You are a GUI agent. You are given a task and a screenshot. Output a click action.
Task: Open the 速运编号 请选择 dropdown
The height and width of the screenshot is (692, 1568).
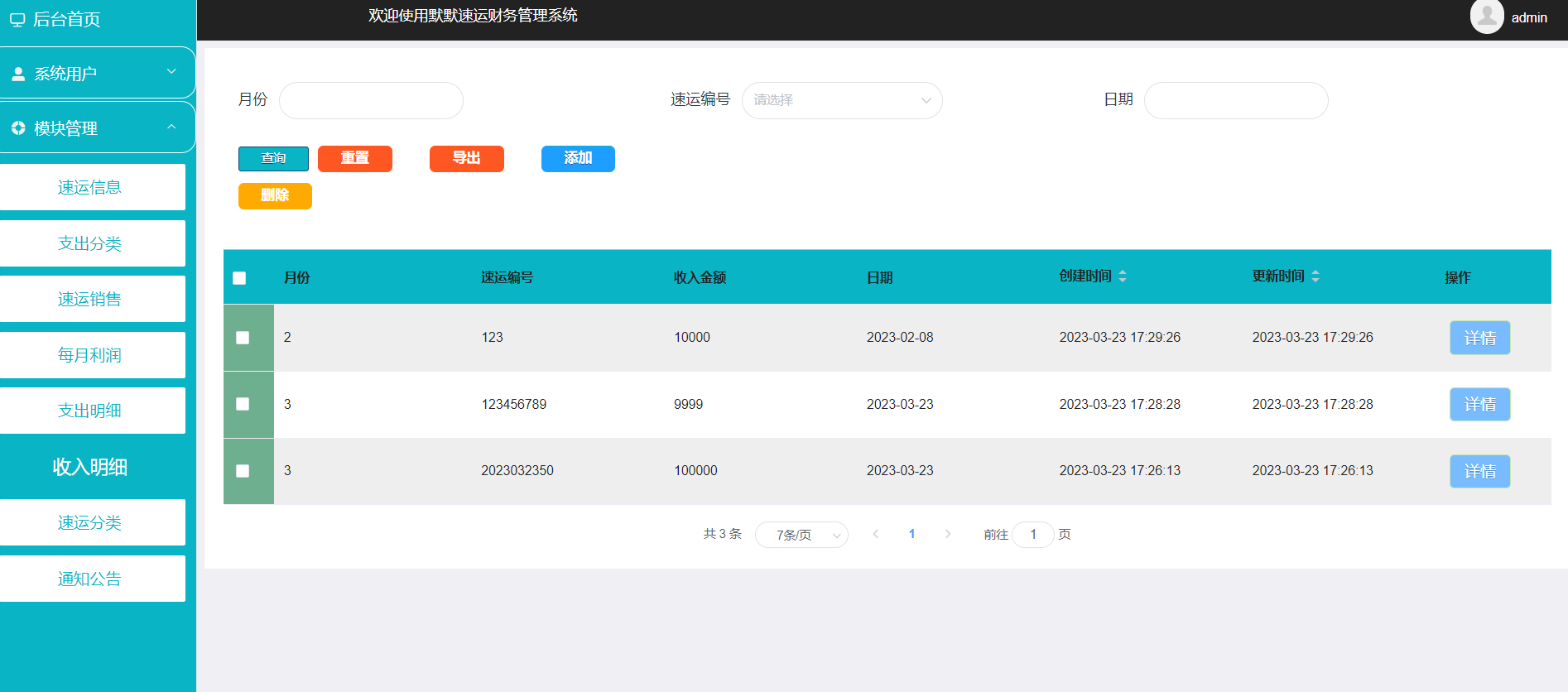[x=842, y=100]
